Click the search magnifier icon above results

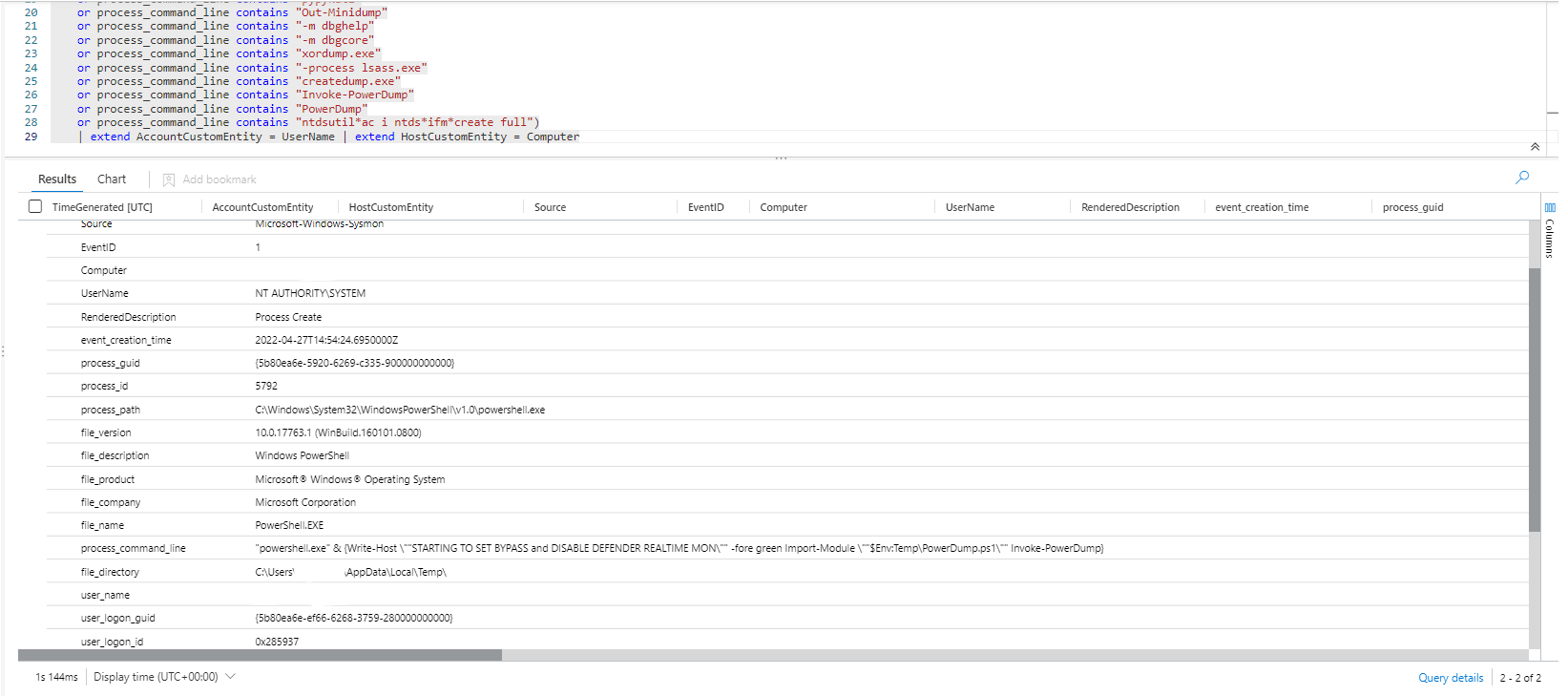[1522, 178]
